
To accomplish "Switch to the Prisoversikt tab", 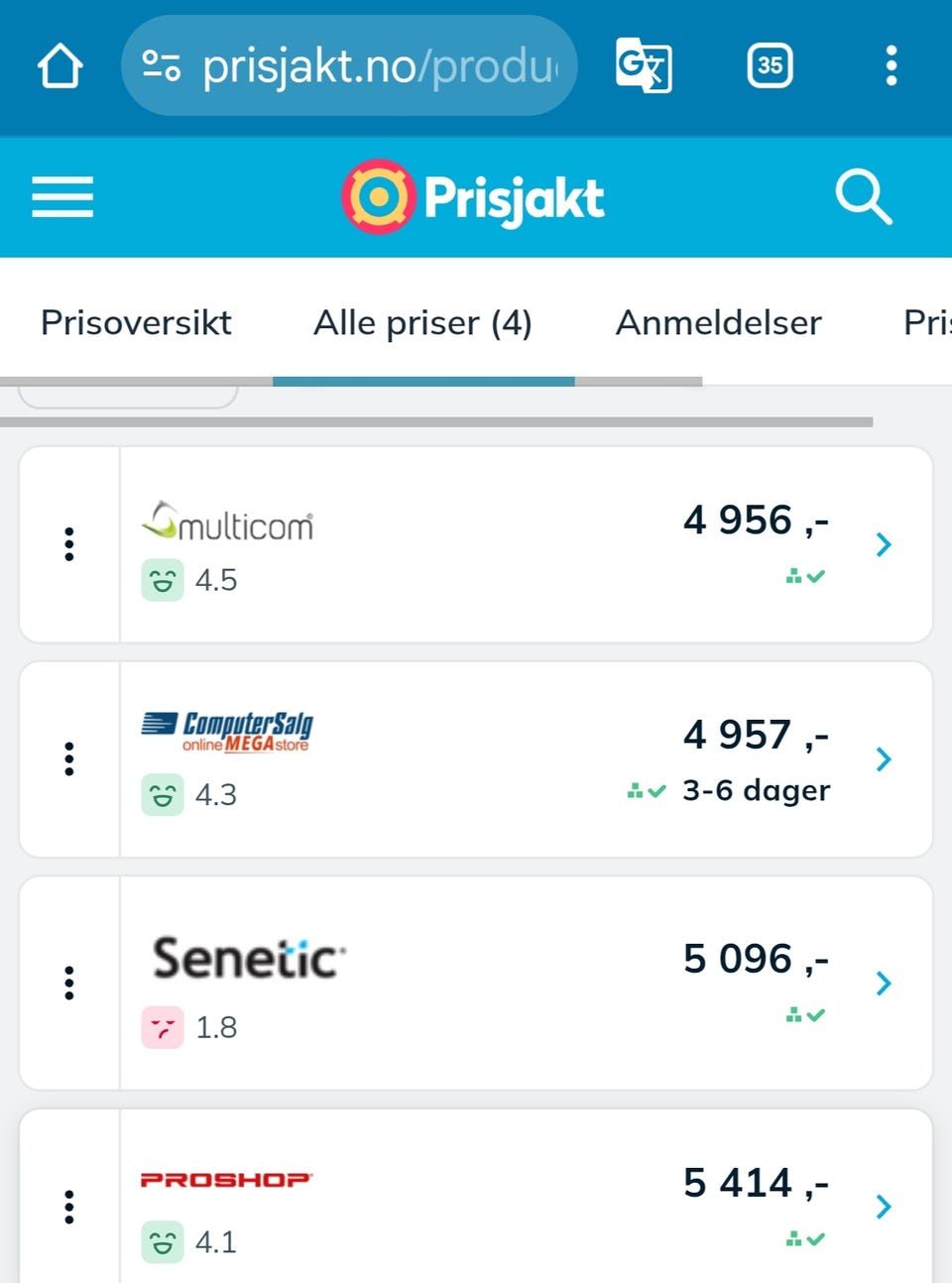I will 136,323.
